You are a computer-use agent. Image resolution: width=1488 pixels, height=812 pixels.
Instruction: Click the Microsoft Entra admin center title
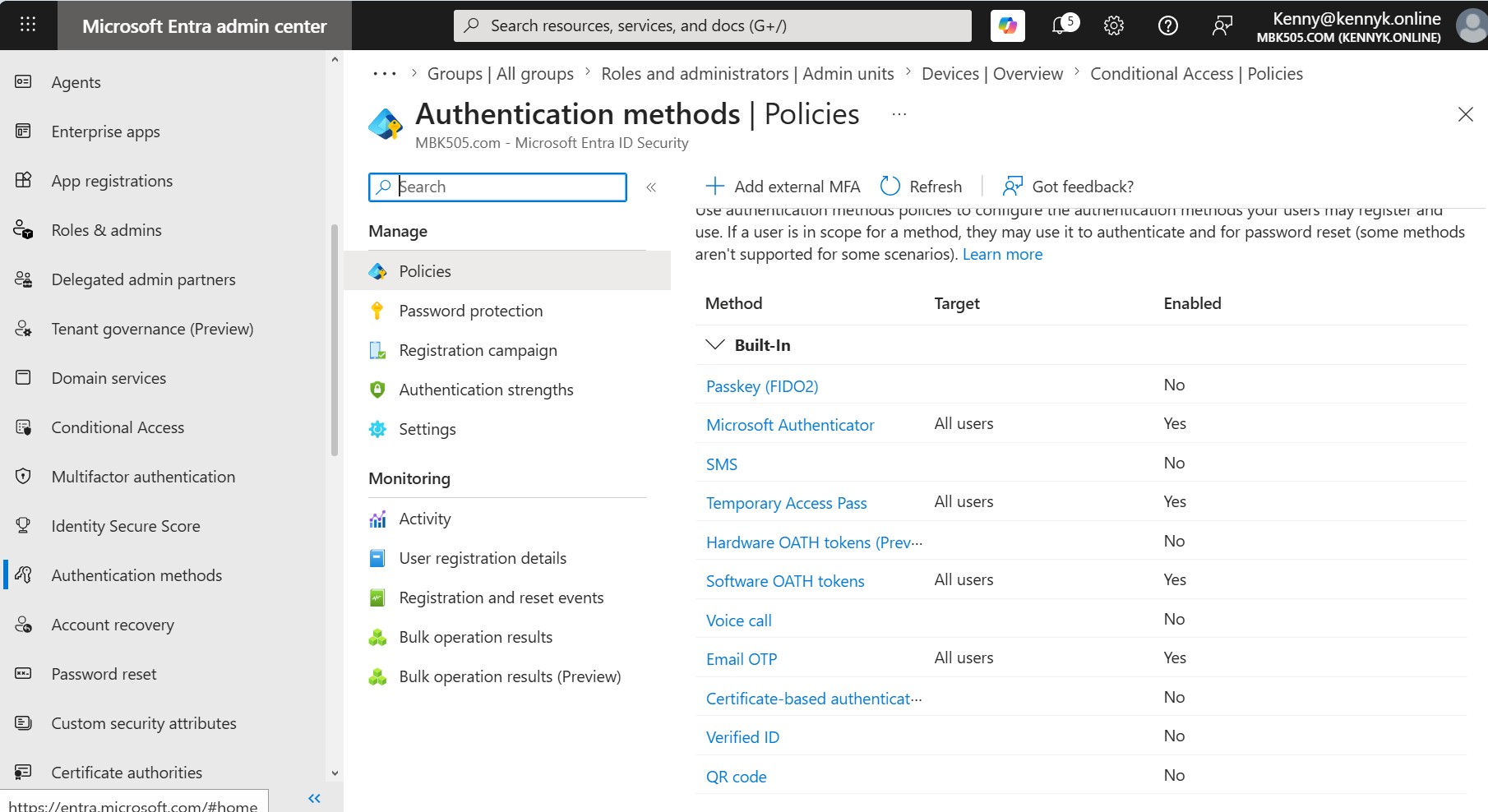point(205,26)
